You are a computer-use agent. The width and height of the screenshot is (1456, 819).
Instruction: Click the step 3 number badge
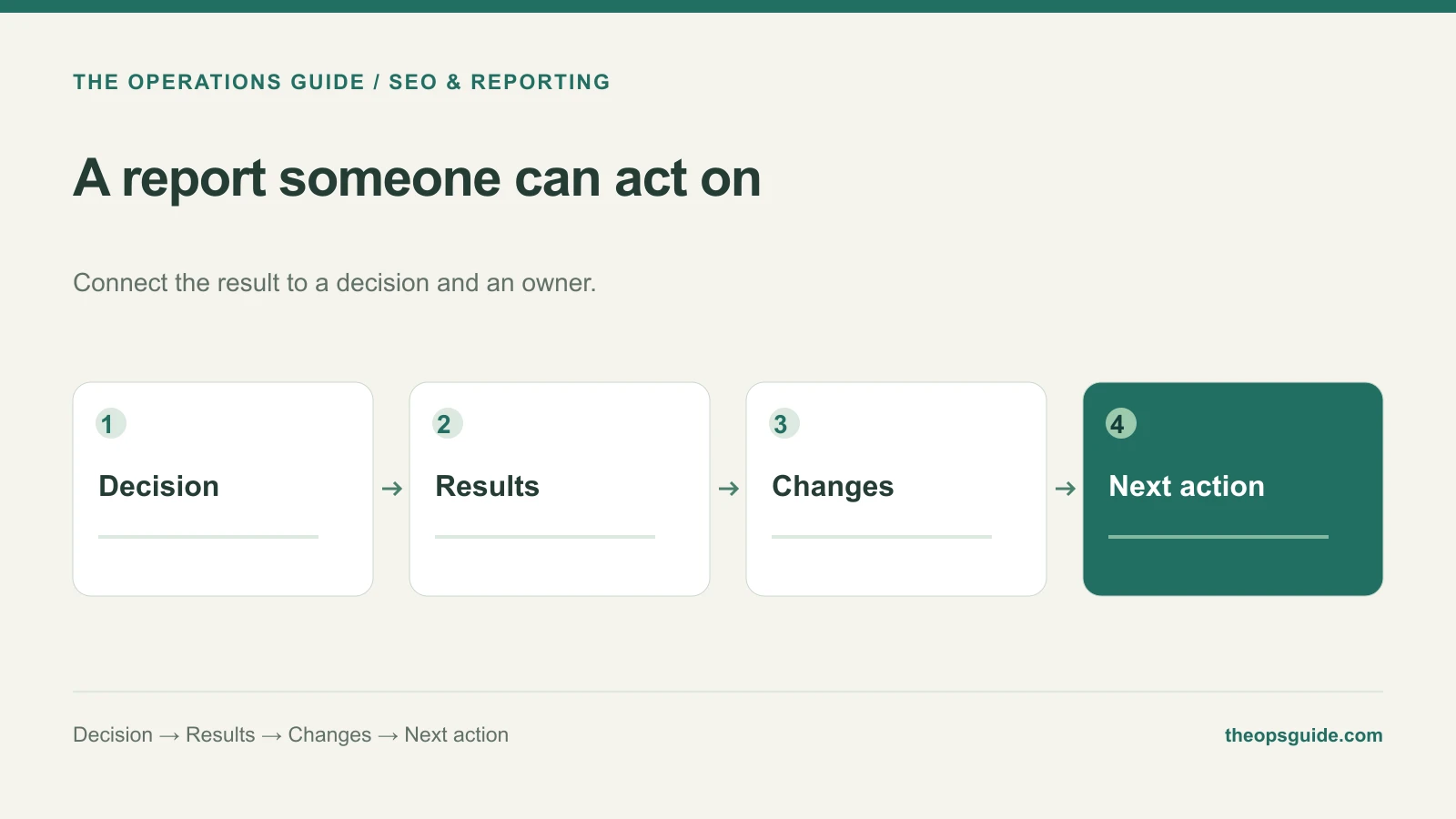[x=784, y=423]
